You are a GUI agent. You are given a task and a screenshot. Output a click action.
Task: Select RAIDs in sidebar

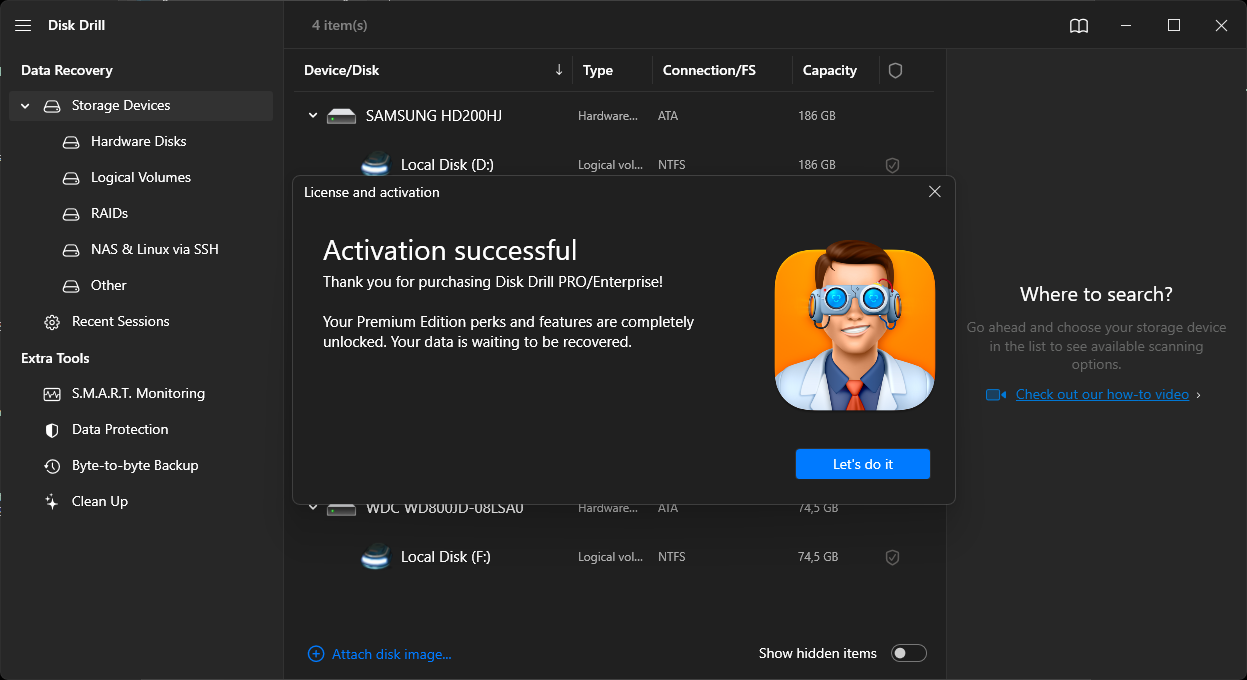click(x=109, y=214)
